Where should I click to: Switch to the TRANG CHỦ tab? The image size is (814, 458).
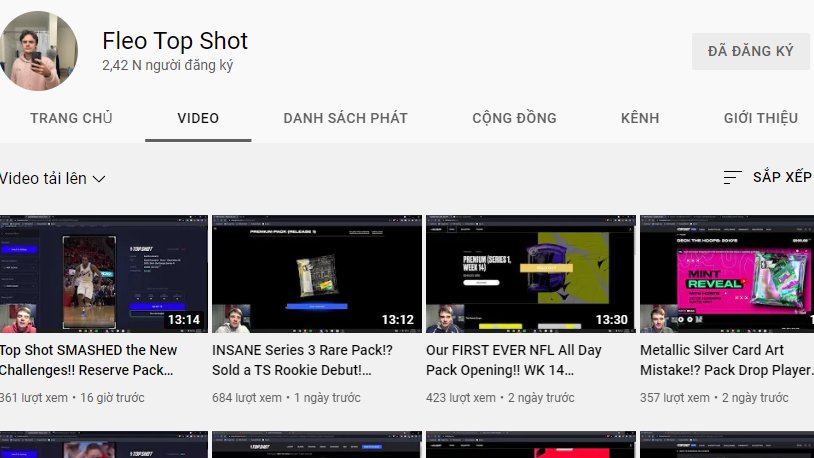(71, 118)
